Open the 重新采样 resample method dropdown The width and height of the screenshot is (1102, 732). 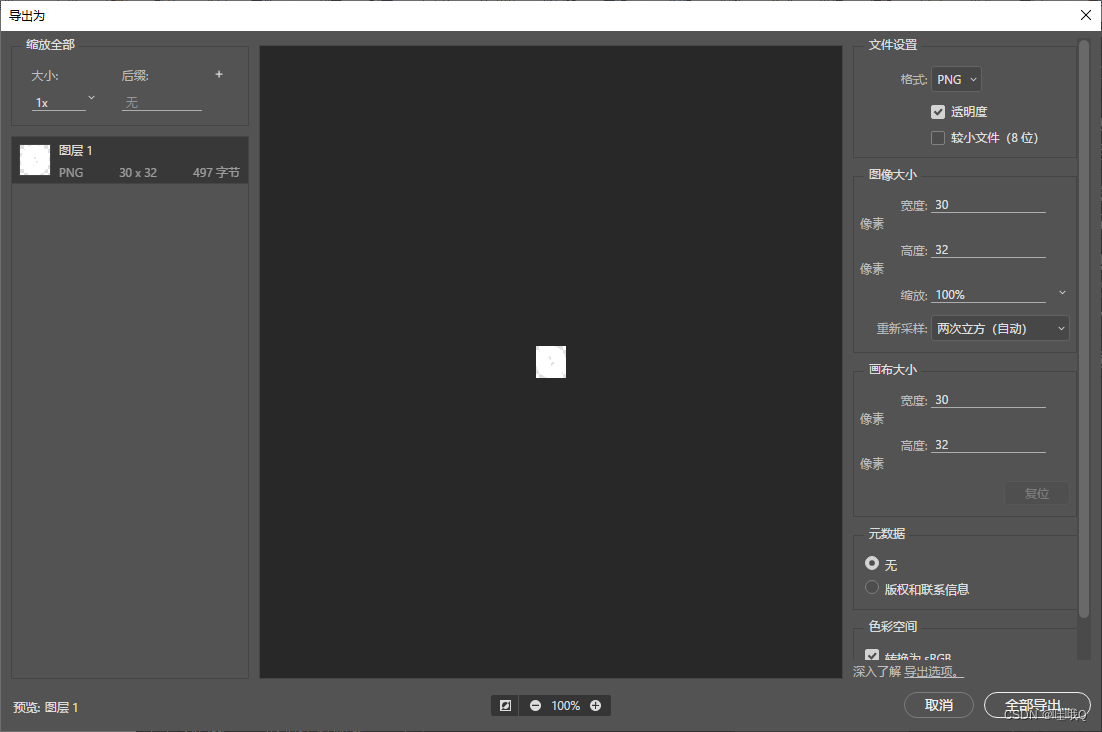(1000, 328)
